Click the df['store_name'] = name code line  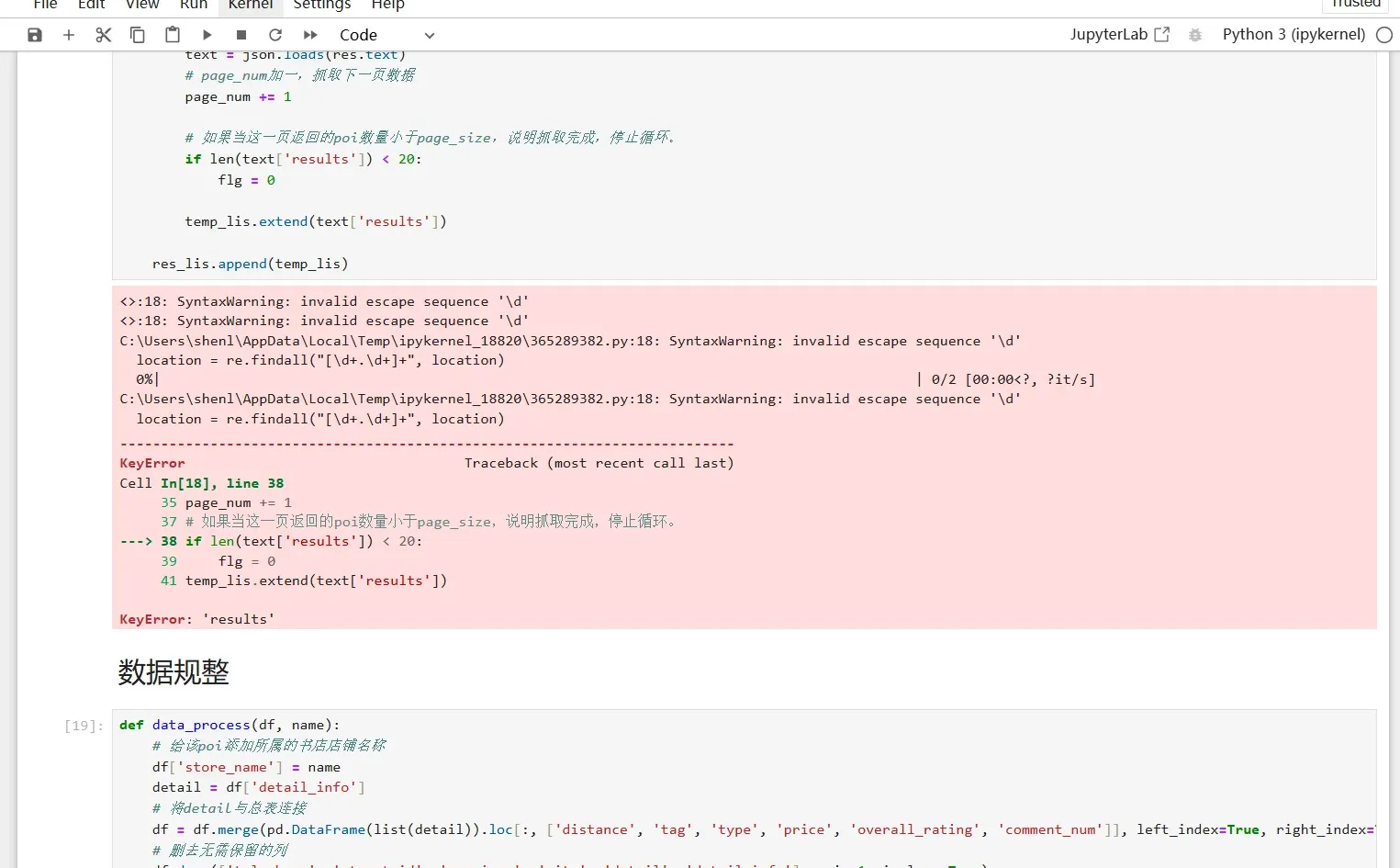tap(246, 767)
